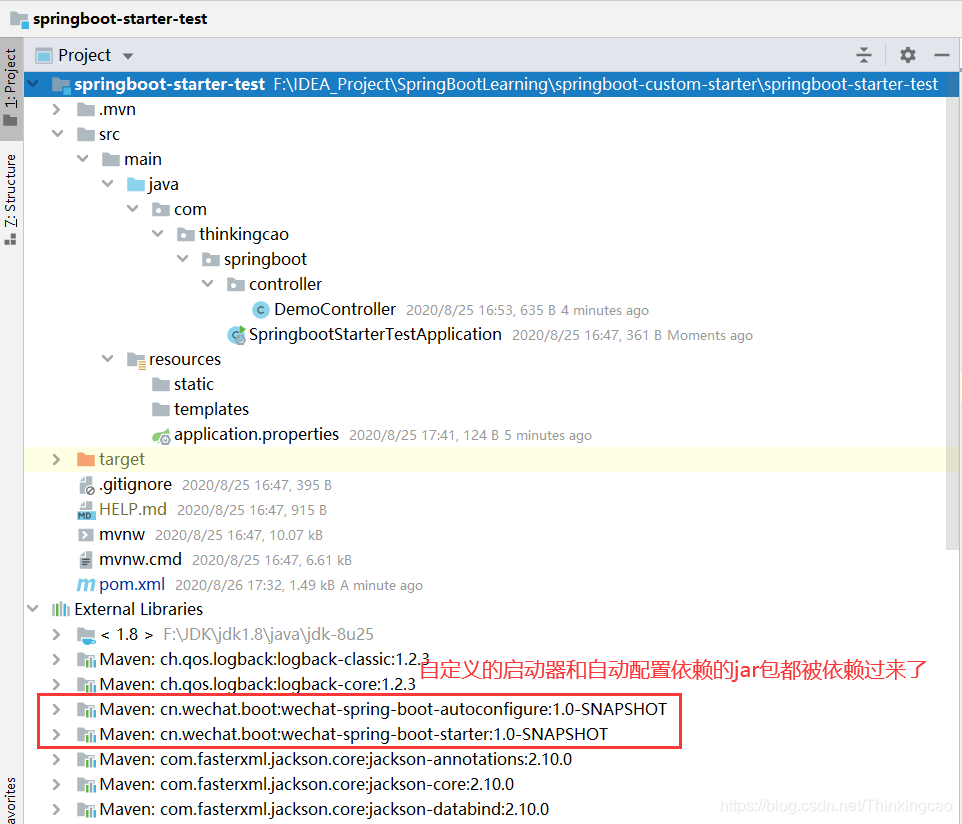Select jackson-databind:2.10.0 library row text
Image resolution: width=962 pixels, height=824 pixels.
click(x=324, y=809)
